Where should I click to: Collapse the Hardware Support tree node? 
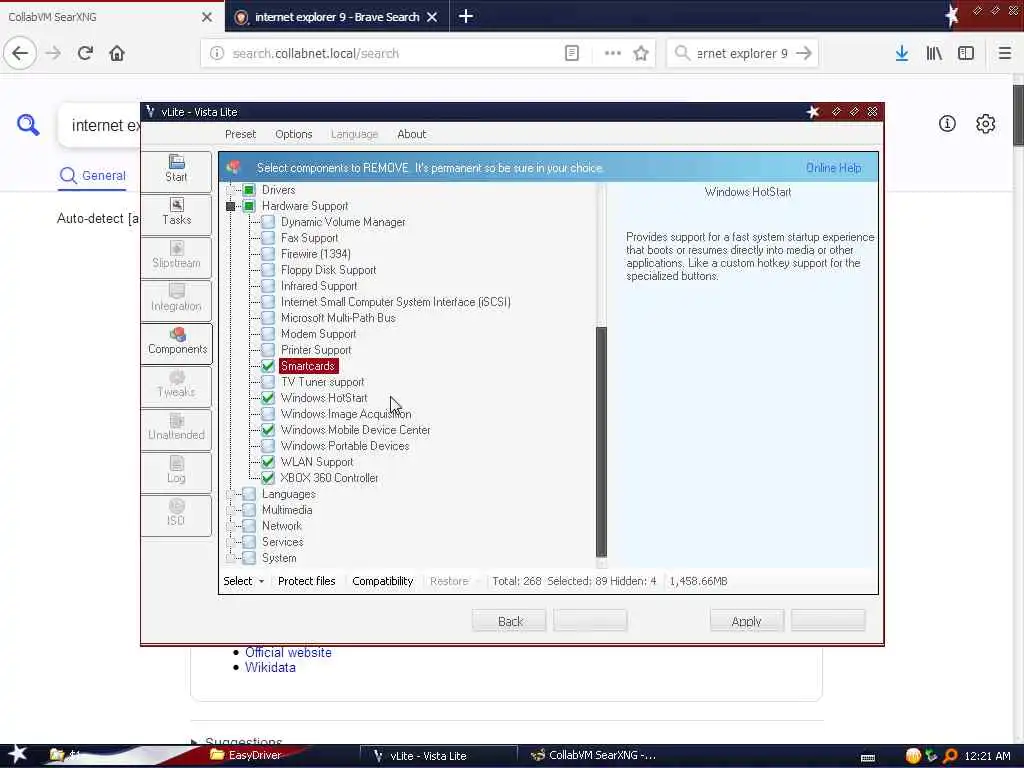(x=231, y=206)
